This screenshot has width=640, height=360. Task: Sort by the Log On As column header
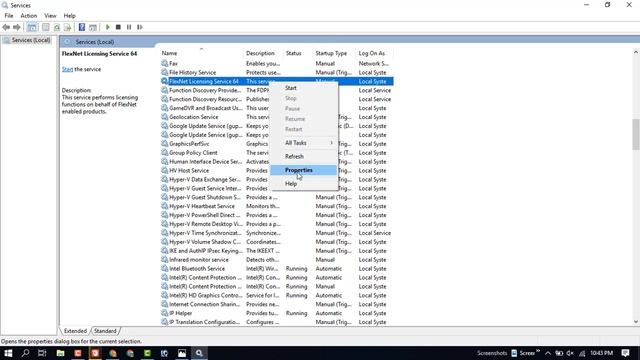tap(375, 53)
